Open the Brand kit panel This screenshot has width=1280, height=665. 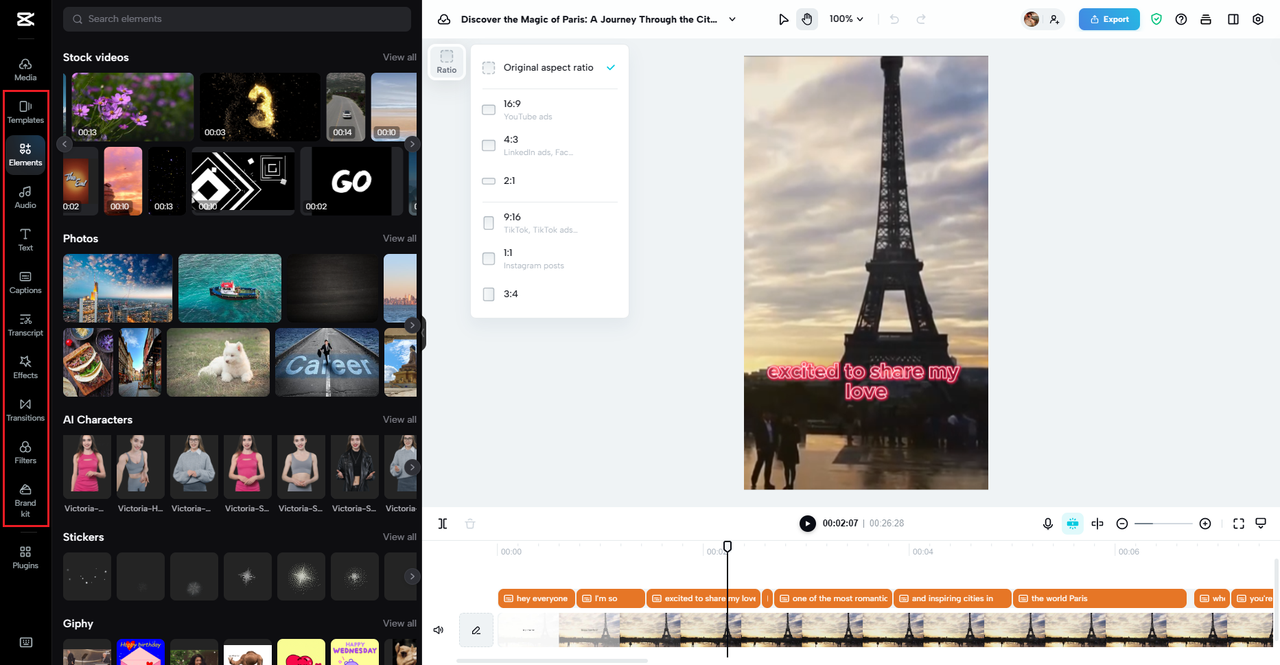(25, 500)
